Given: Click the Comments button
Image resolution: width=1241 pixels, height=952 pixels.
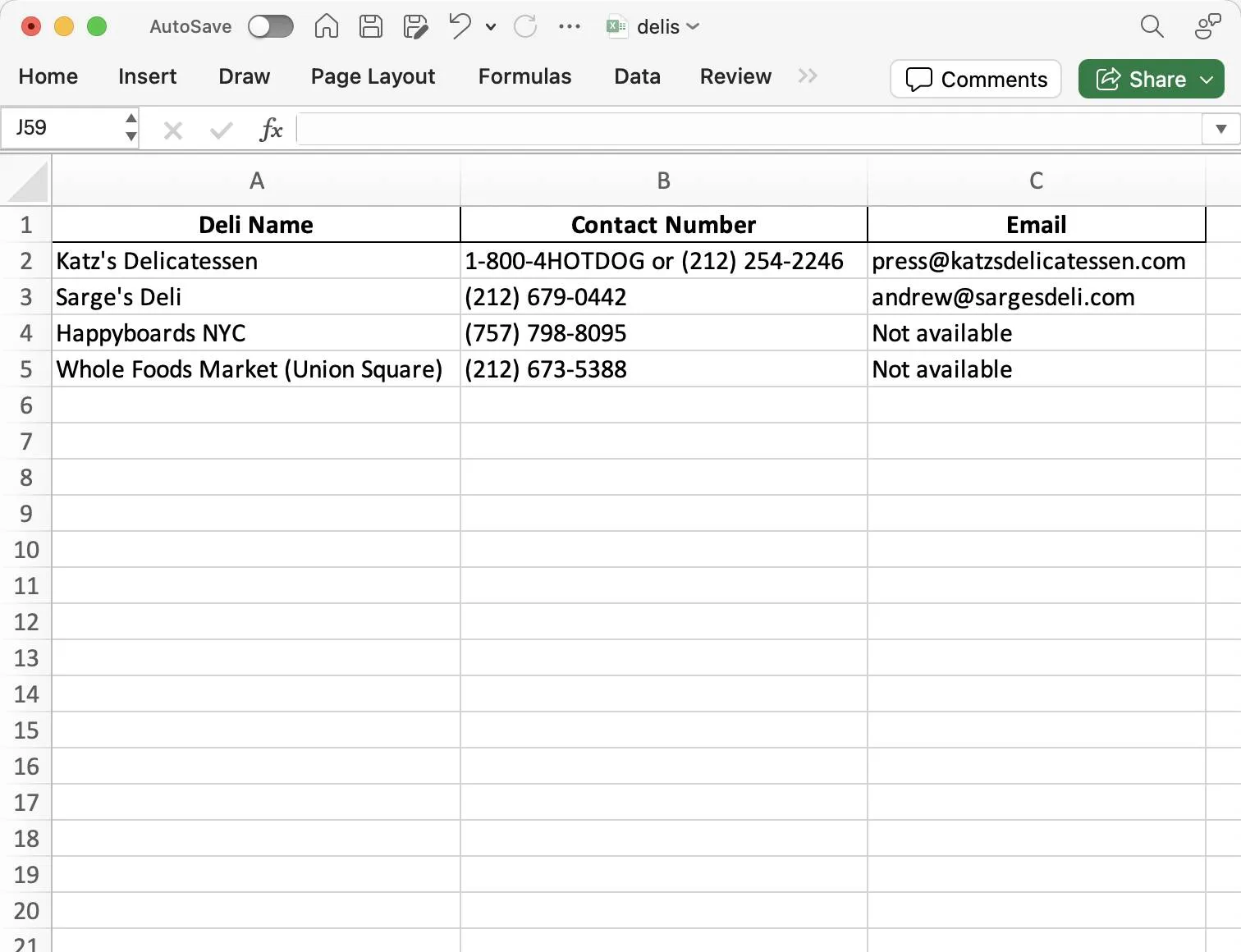Looking at the screenshot, I should pyautogui.click(x=976, y=79).
